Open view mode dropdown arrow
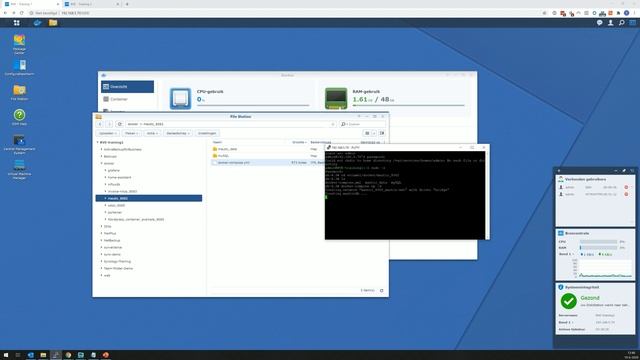Screen dimensions: 640x360 [373, 133]
